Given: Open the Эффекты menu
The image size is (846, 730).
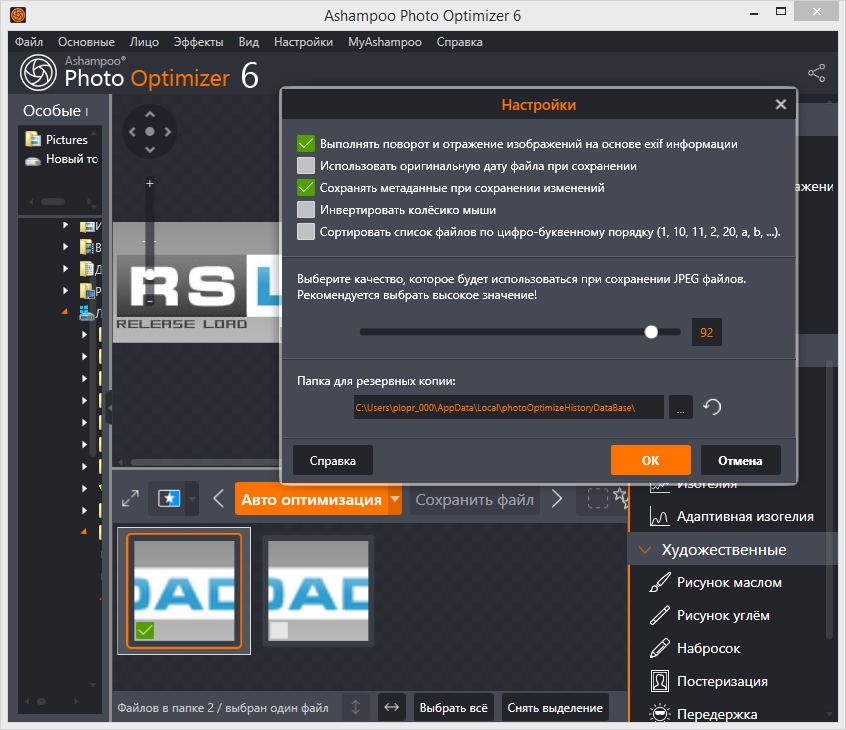Looking at the screenshot, I should 199,42.
